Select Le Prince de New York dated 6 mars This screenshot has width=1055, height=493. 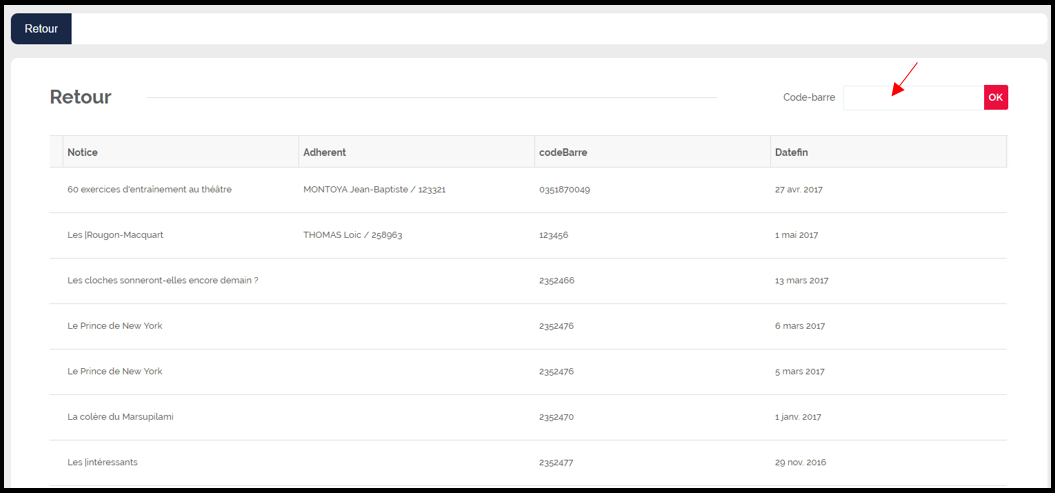point(115,326)
